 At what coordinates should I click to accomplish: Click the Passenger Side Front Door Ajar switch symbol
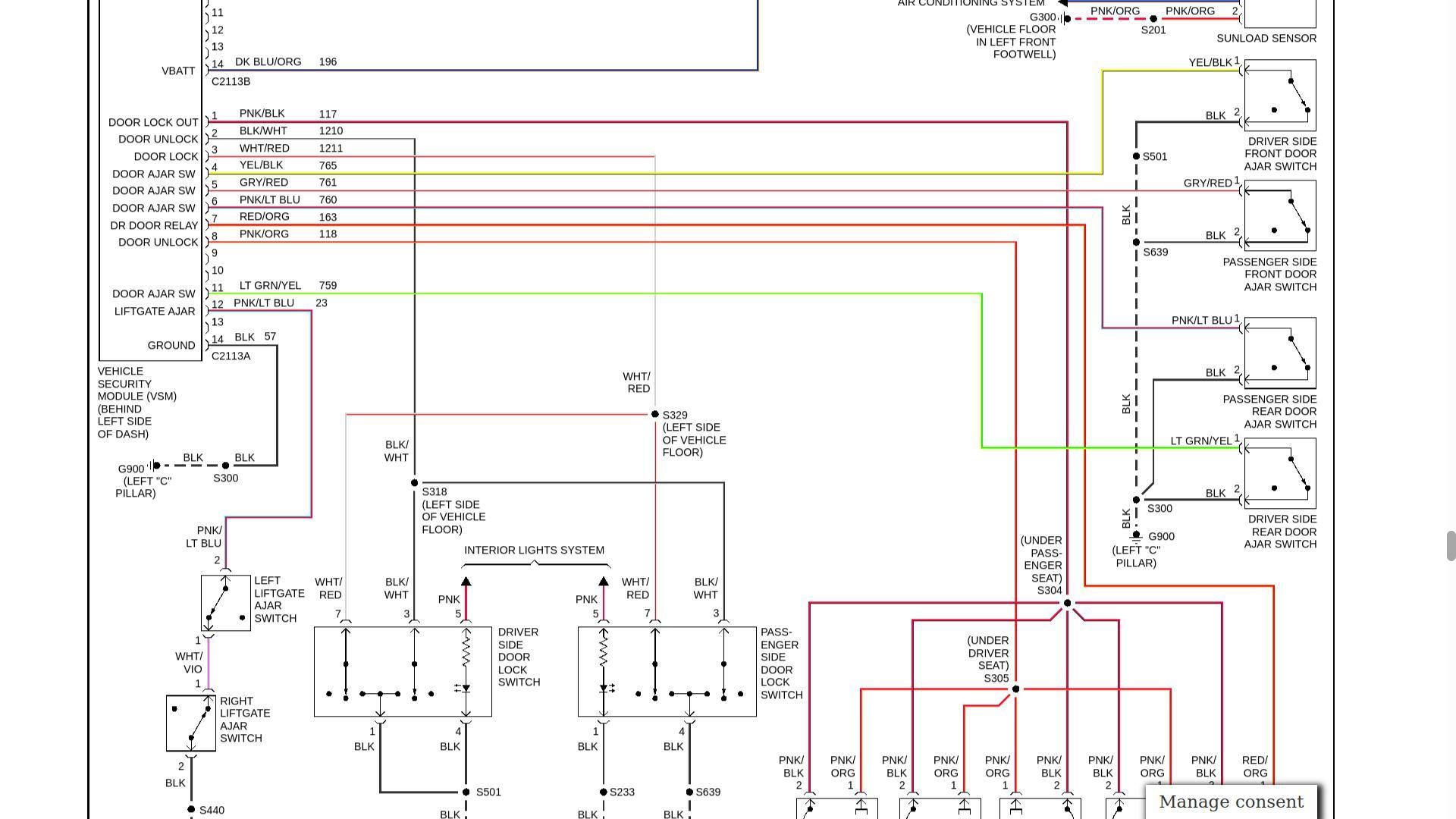click(x=1279, y=216)
